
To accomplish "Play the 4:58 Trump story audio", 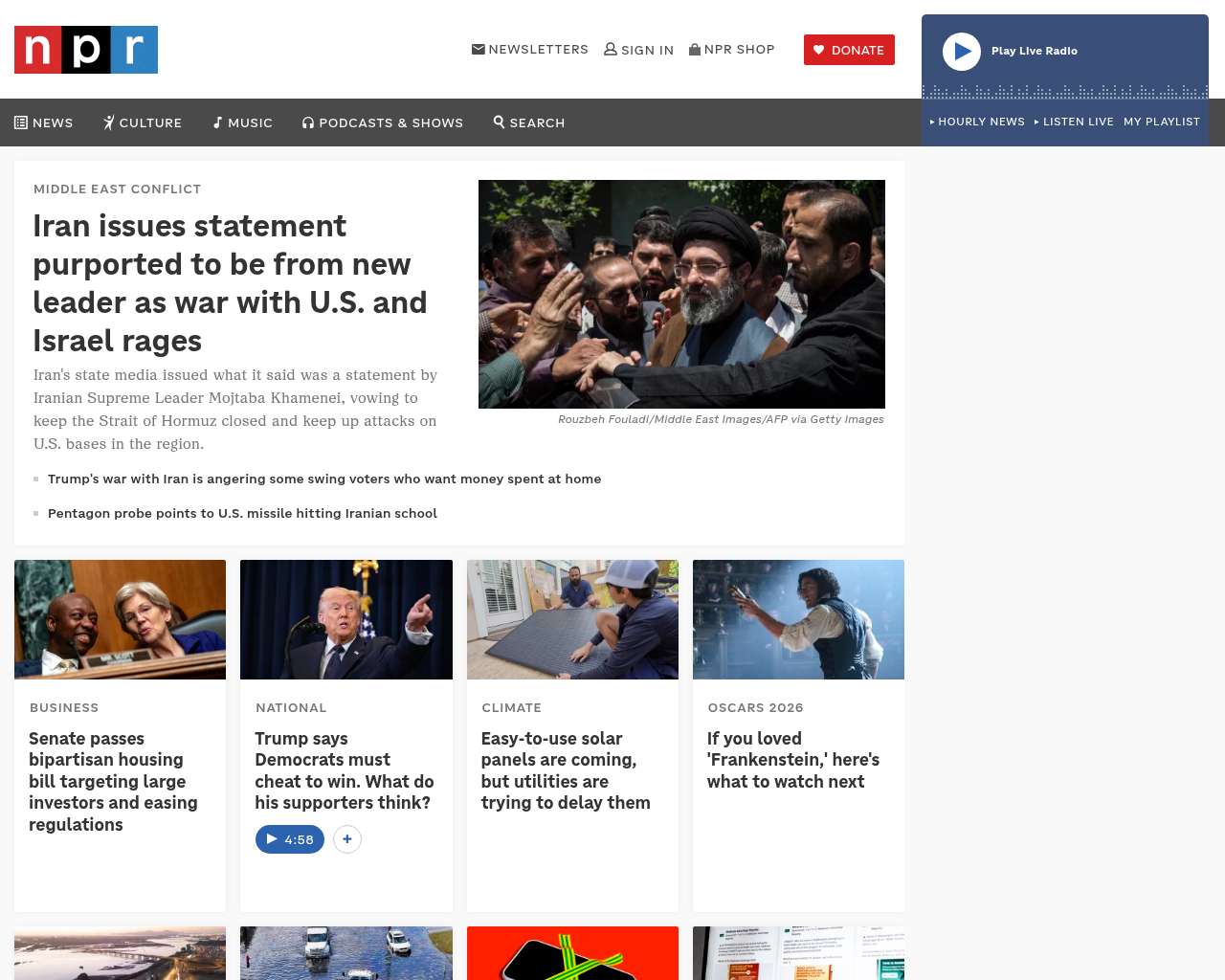I will point(290,839).
